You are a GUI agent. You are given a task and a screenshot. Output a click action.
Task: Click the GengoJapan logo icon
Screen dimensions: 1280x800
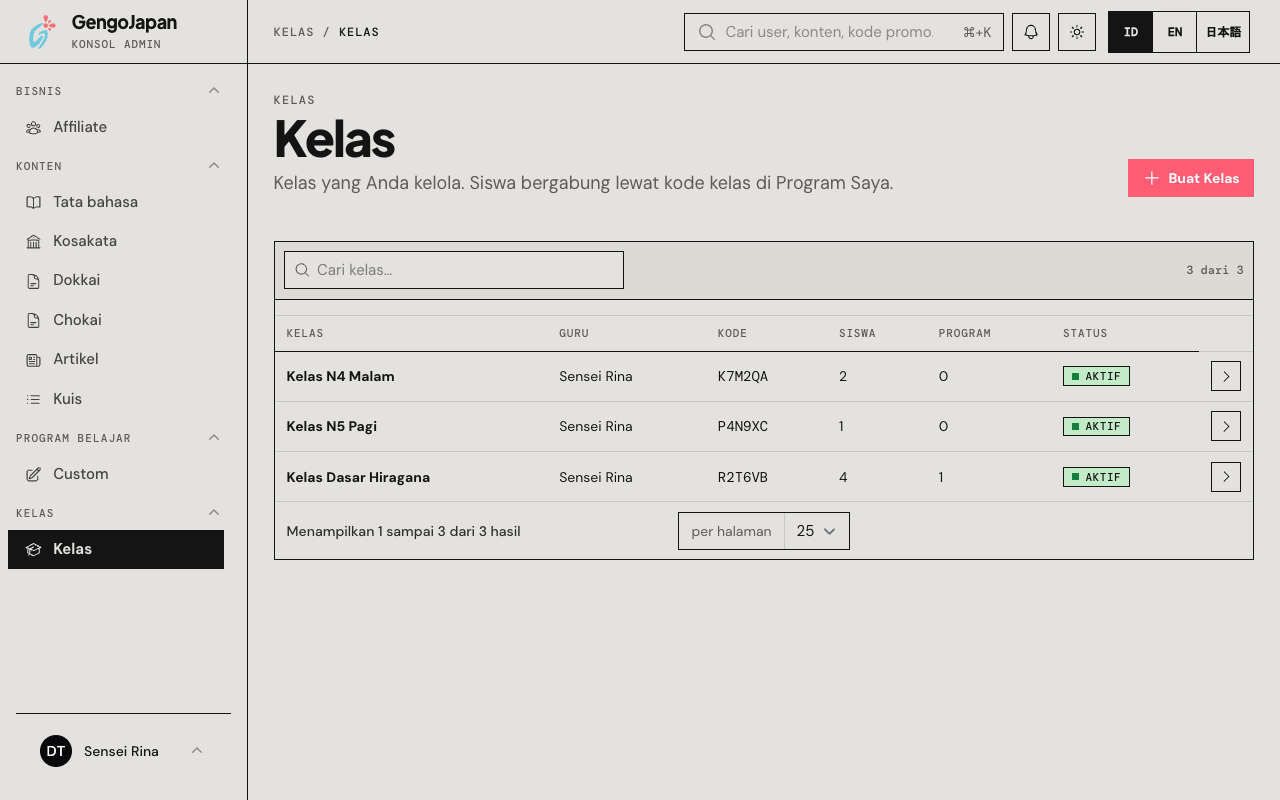42,32
